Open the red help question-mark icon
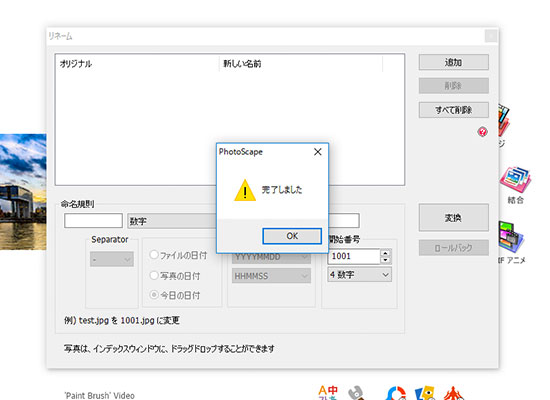Viewport: 550px width, 400px height. click(x=483, y=132)
